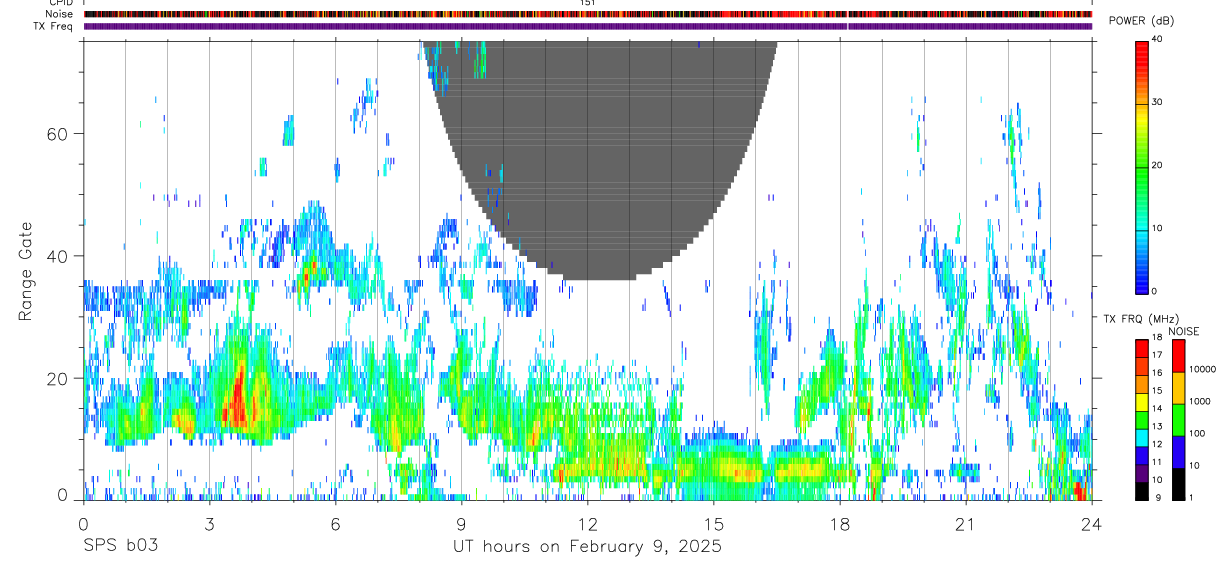Select the TX FRQ color scale bar
Screen dimensions: 1228x567
tap(1141, 419)
